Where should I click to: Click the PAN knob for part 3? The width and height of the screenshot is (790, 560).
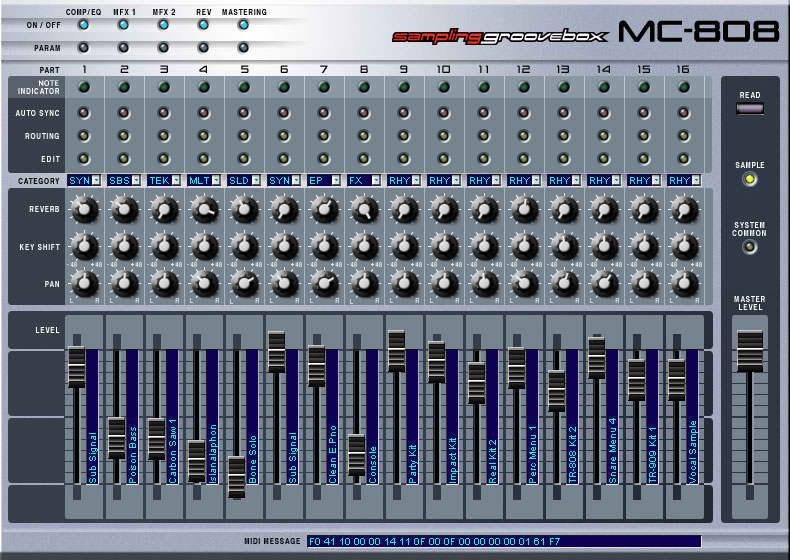[x=164, y=284]
